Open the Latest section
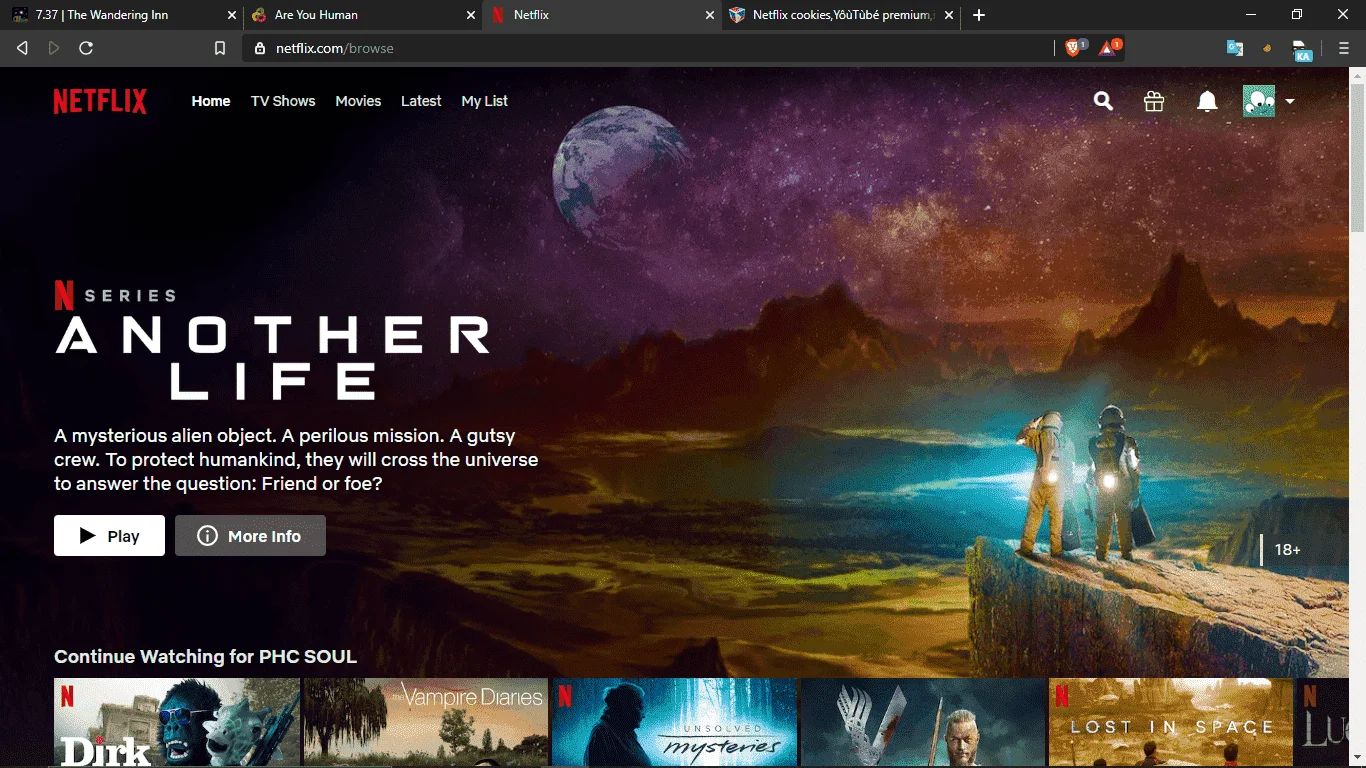The width and height of the screenshot is (1366, 768). click(x=421, y=101)
